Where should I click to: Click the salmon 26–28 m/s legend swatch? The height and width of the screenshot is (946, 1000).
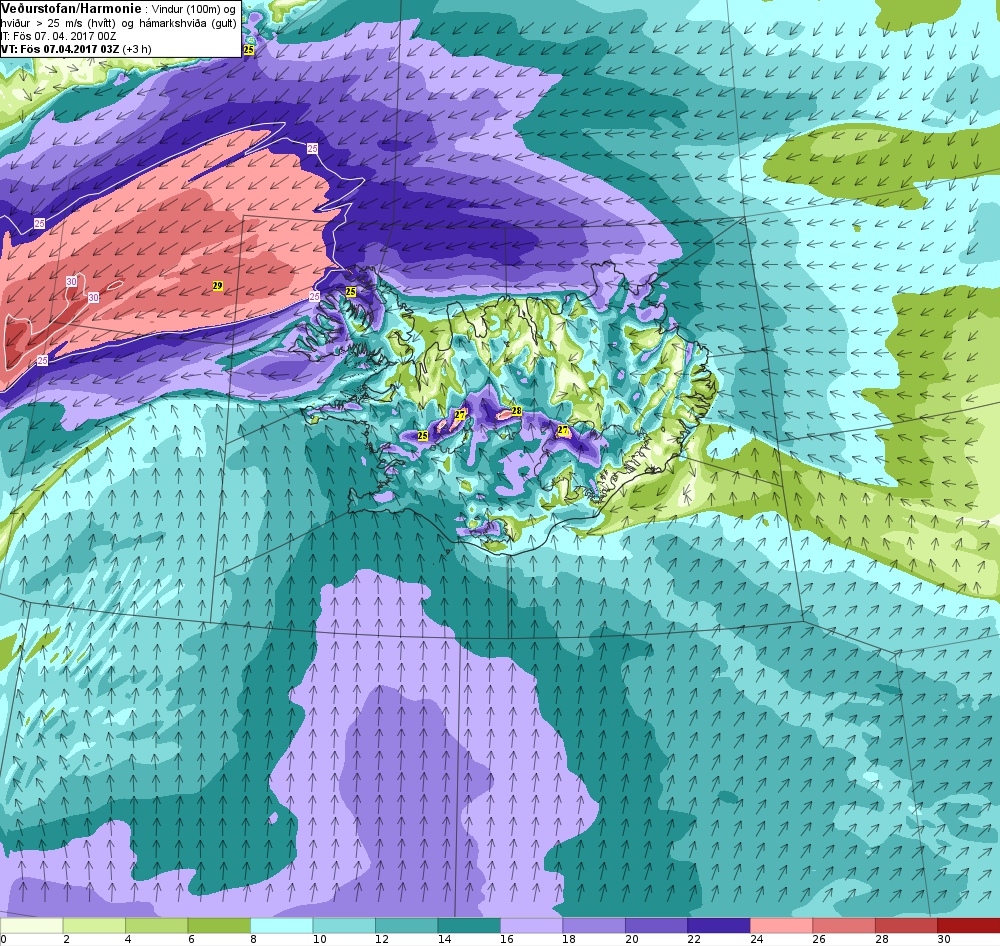(x=844, y=925)
